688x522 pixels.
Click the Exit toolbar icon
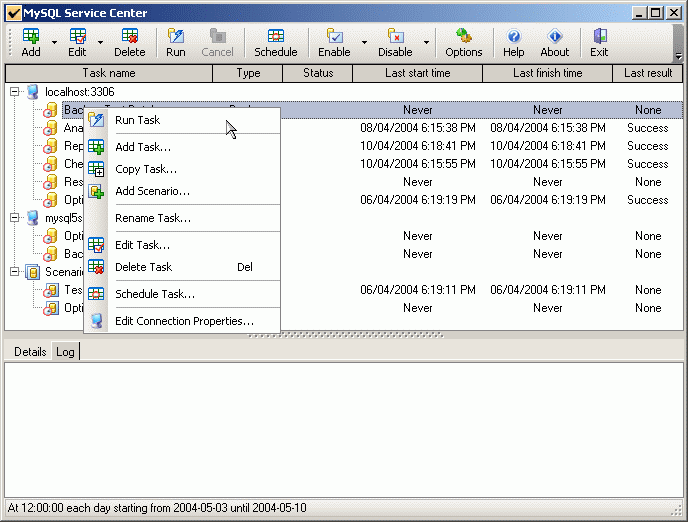[x=599, y=36]
